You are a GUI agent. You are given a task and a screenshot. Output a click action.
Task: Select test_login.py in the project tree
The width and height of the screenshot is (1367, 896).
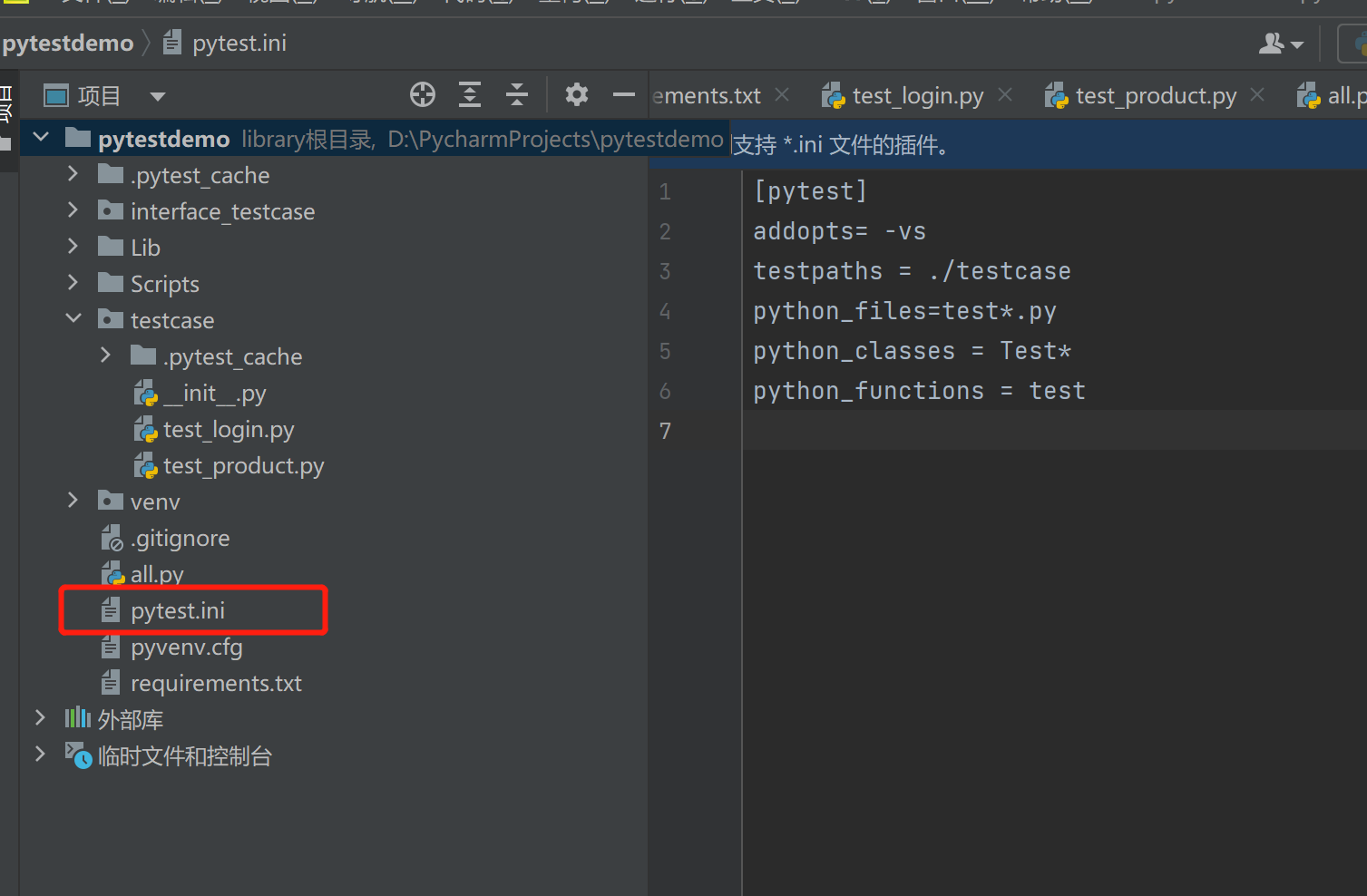[x=229, y=430]
